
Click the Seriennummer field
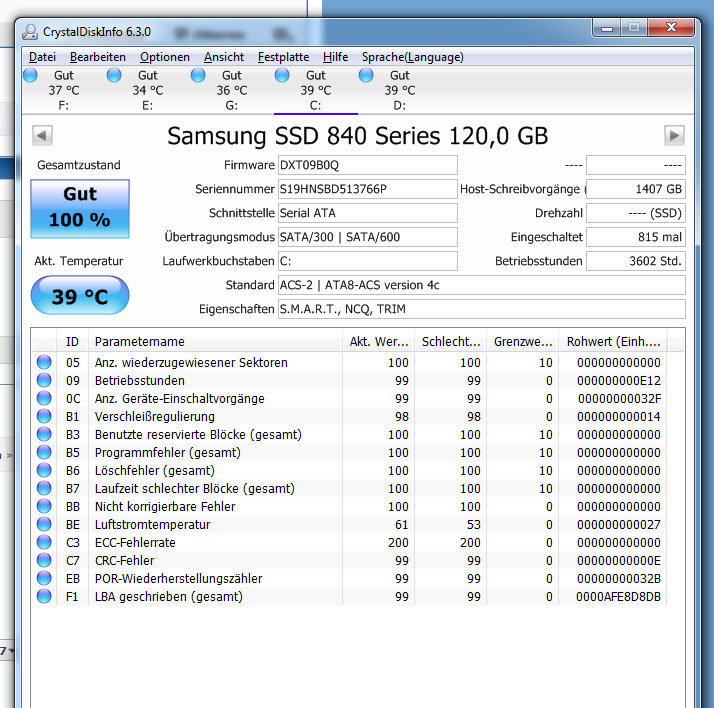[x=367, y=189]
